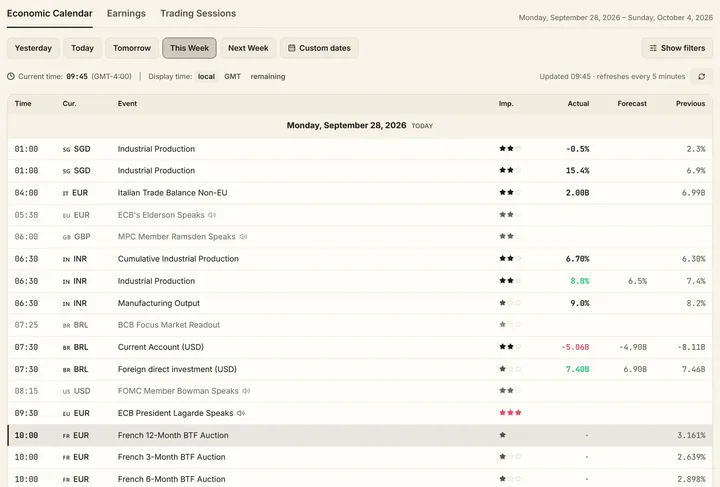Click the clock icon next to Current time
The width and height of the screenshot is (720, 487).
click(11, 77)
